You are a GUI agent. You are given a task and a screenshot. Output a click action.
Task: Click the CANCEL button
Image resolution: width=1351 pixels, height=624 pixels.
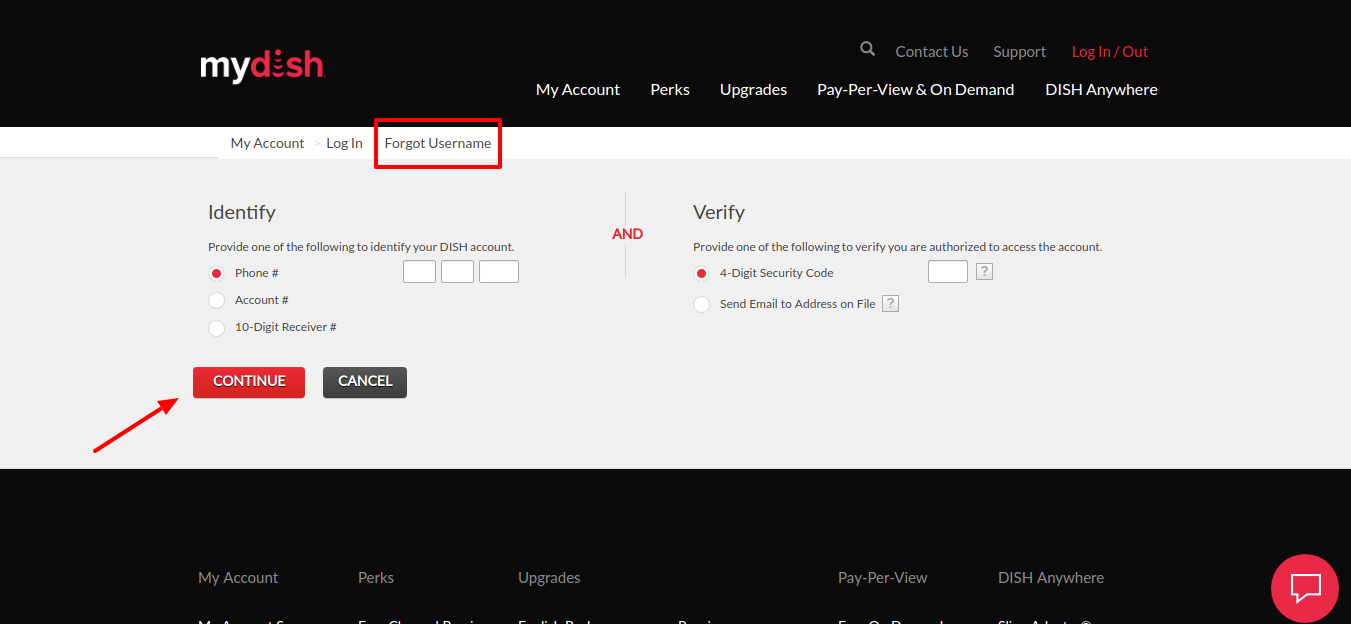pyautogui.click(x=365, y=382)
